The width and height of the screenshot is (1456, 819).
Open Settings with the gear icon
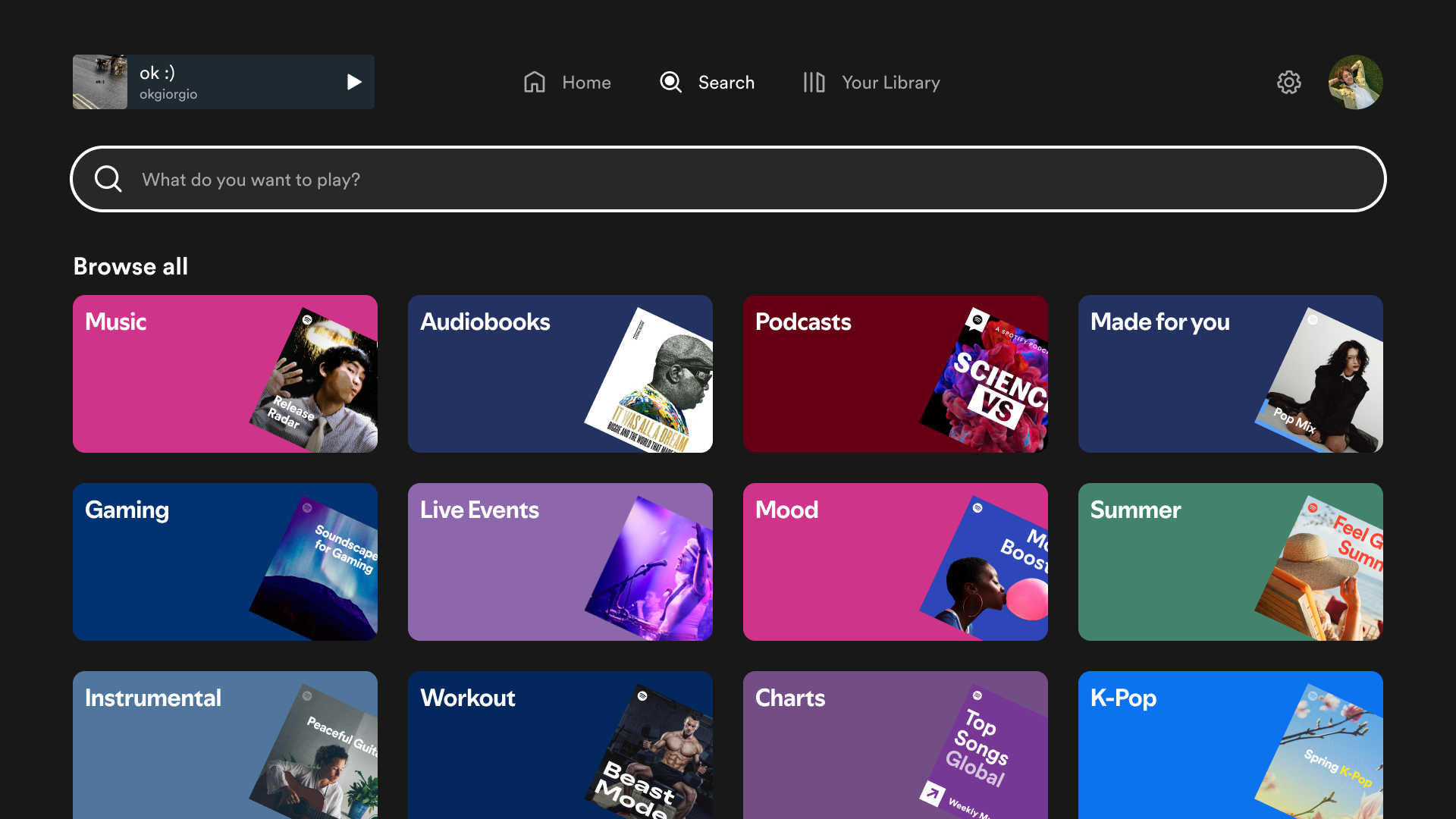pos(1288,82)
